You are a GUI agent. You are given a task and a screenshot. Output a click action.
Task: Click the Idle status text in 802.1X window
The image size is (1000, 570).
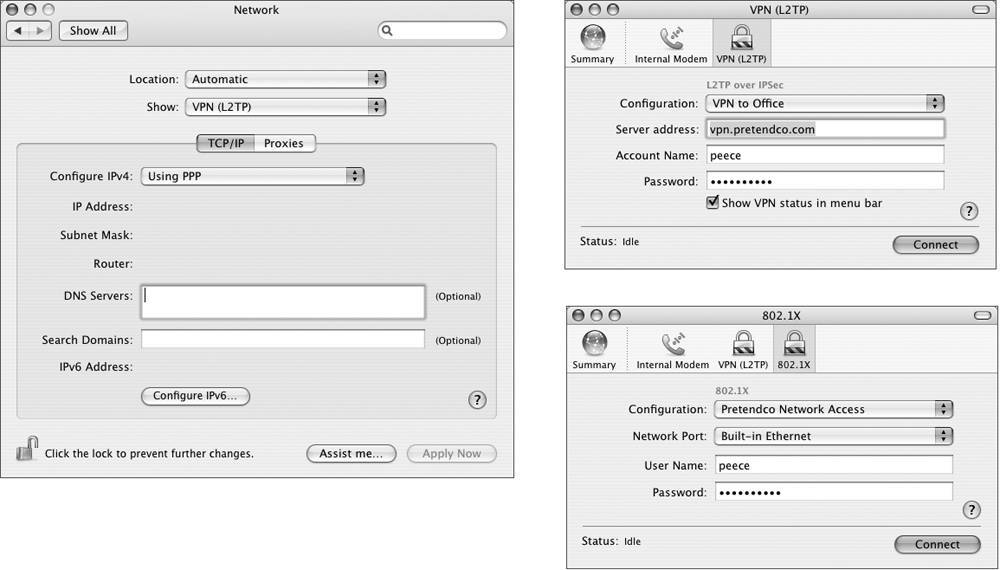633,541
